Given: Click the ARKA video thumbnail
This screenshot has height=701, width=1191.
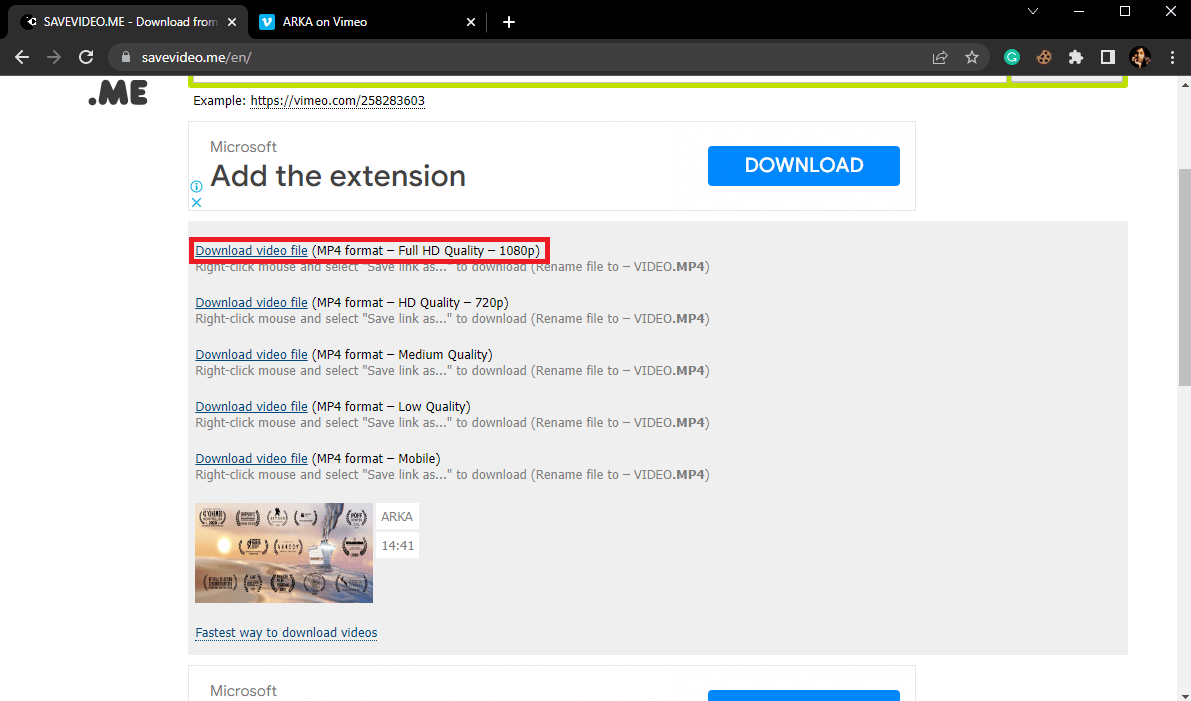Looking at the screenshot, I should (284, 553).
